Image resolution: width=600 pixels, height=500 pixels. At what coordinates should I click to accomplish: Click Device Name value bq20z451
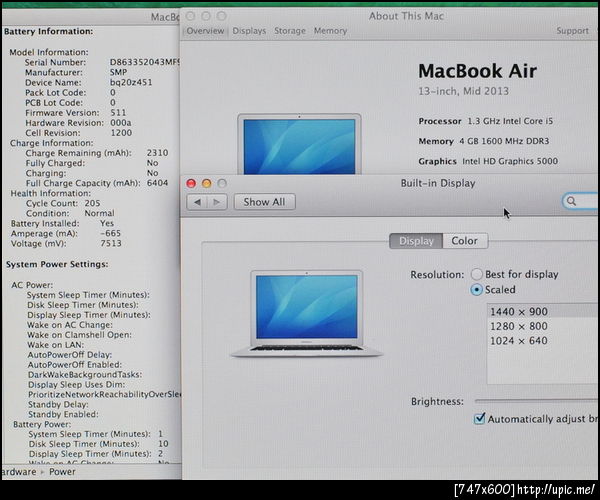[x=131, y=82]
